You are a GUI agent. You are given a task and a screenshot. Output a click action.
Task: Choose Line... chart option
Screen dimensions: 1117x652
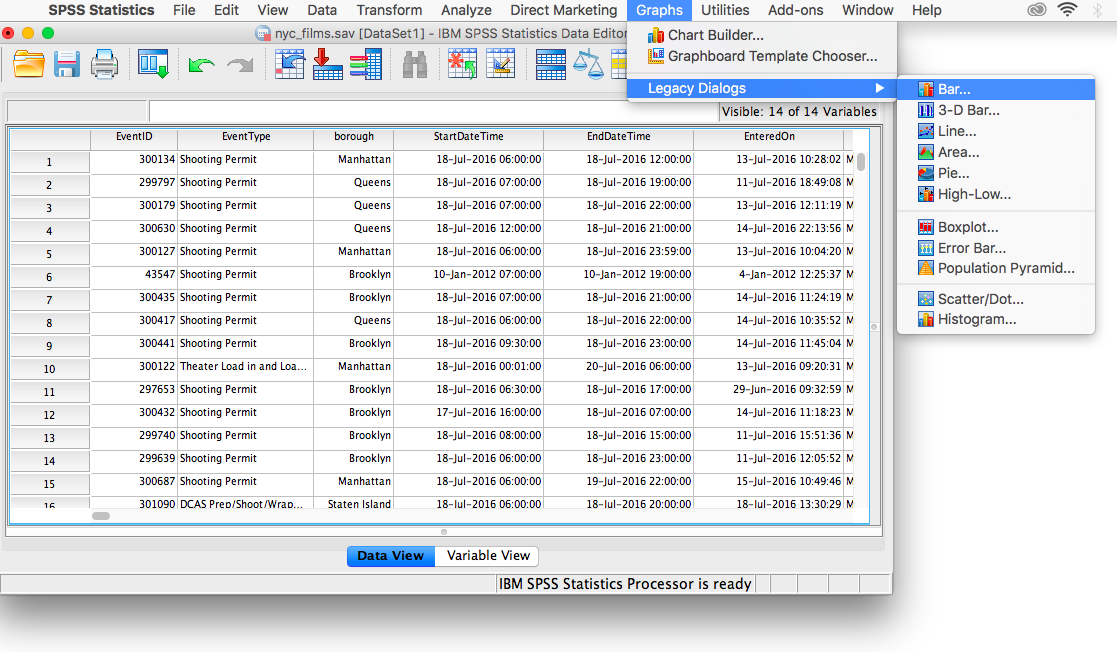pos(996,131)
